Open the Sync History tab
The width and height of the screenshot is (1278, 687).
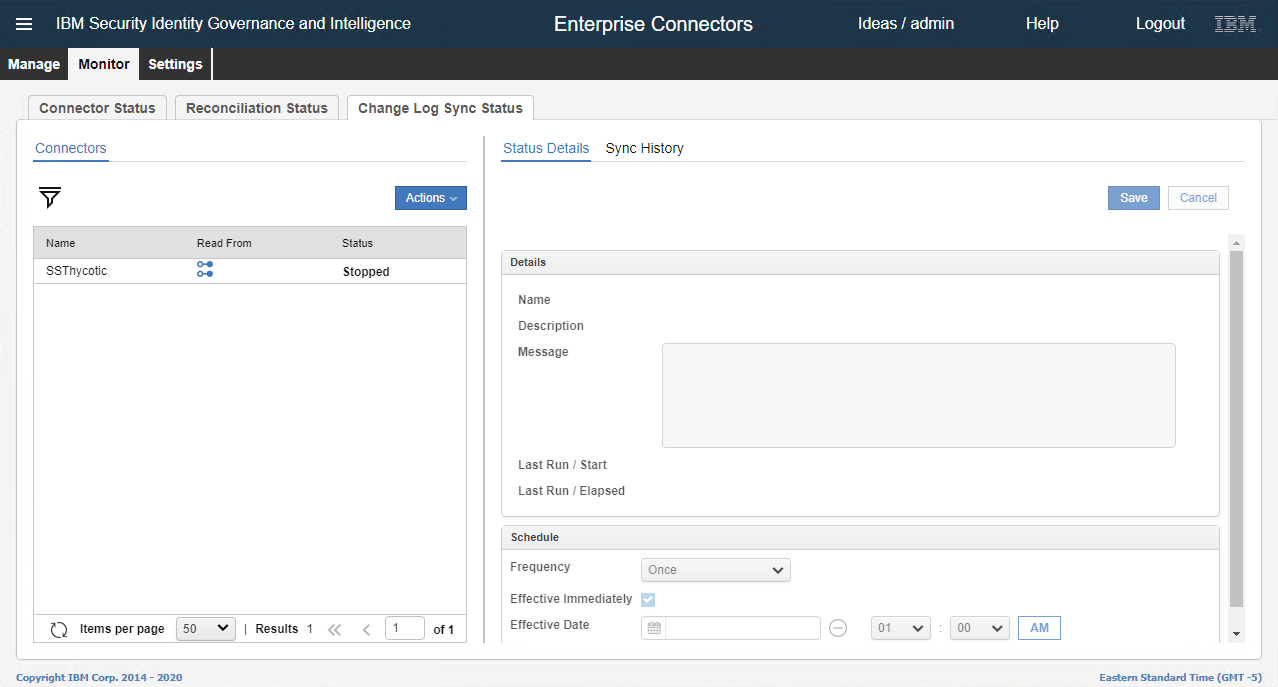click(x=644, y=148)
